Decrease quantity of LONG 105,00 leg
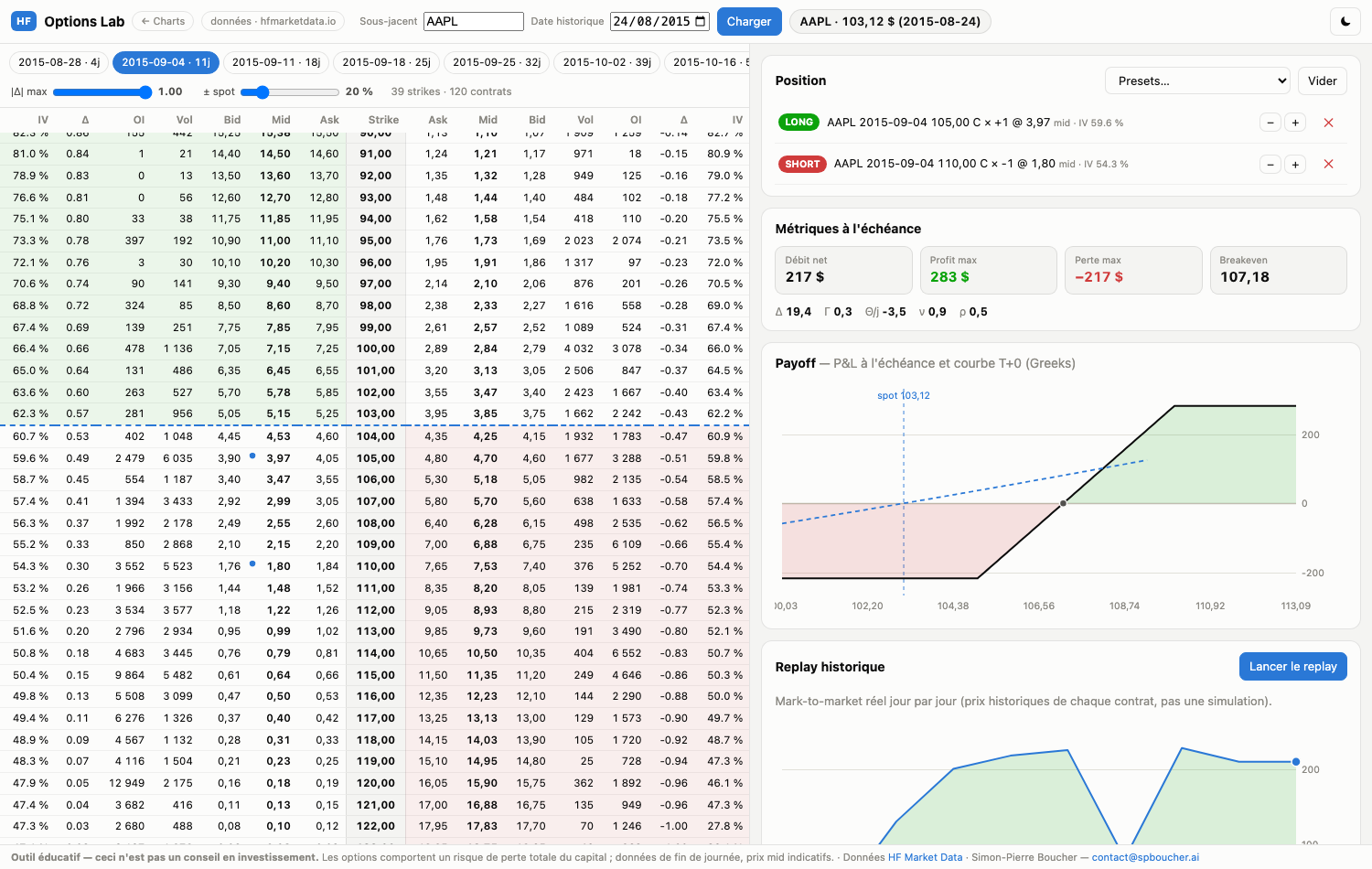The height and width of the screenshot is (869, 1372). [x=1270, y=123]
